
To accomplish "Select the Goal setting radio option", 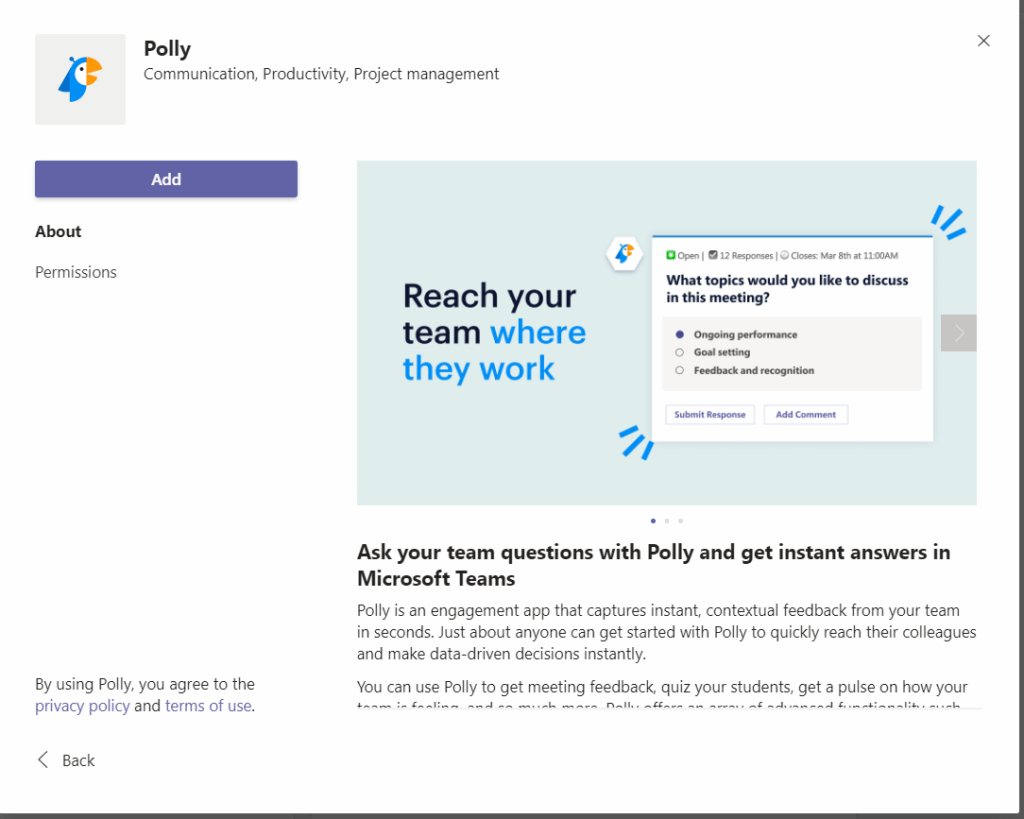I will click(680, 353).
